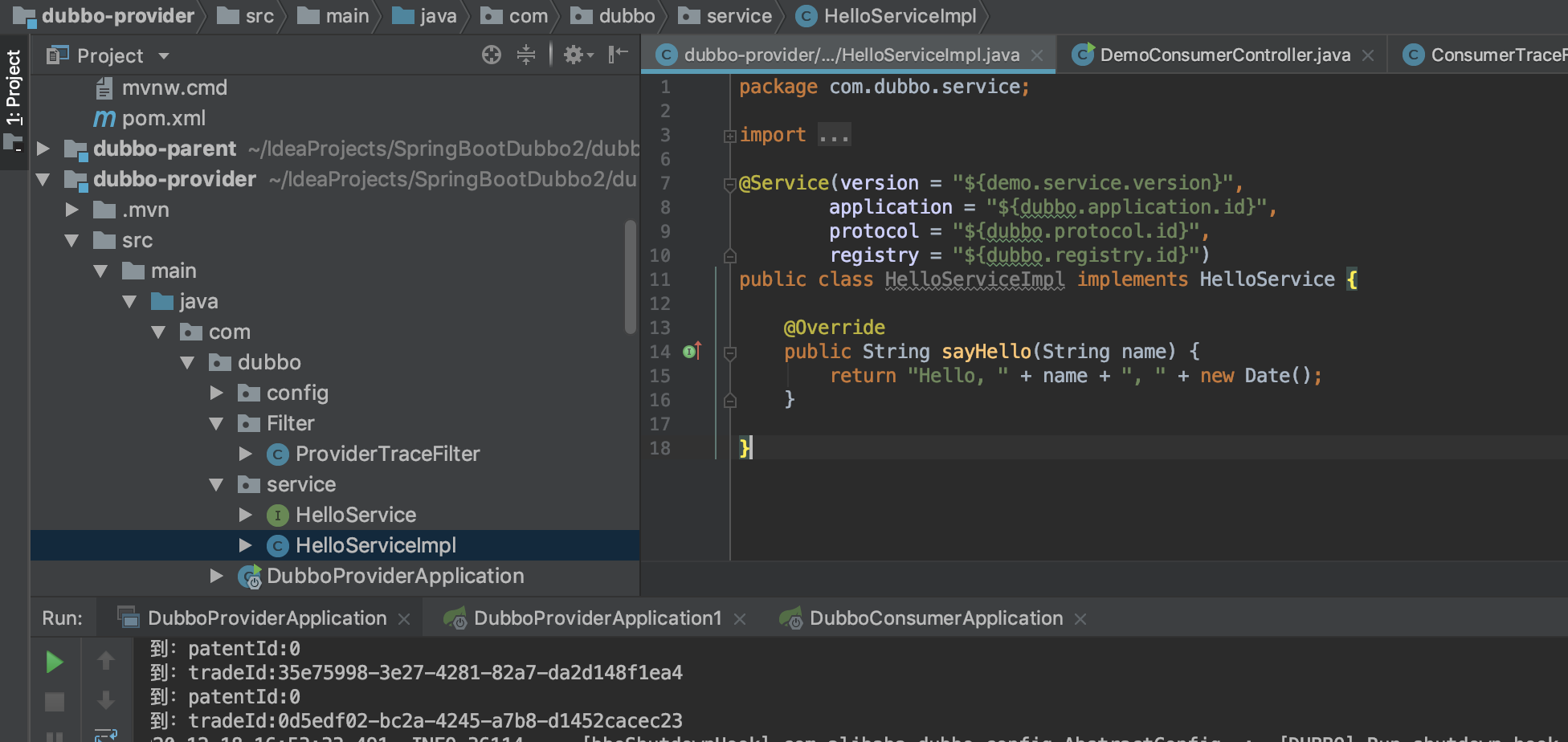Hide the Project tool window

pos(618,55)
